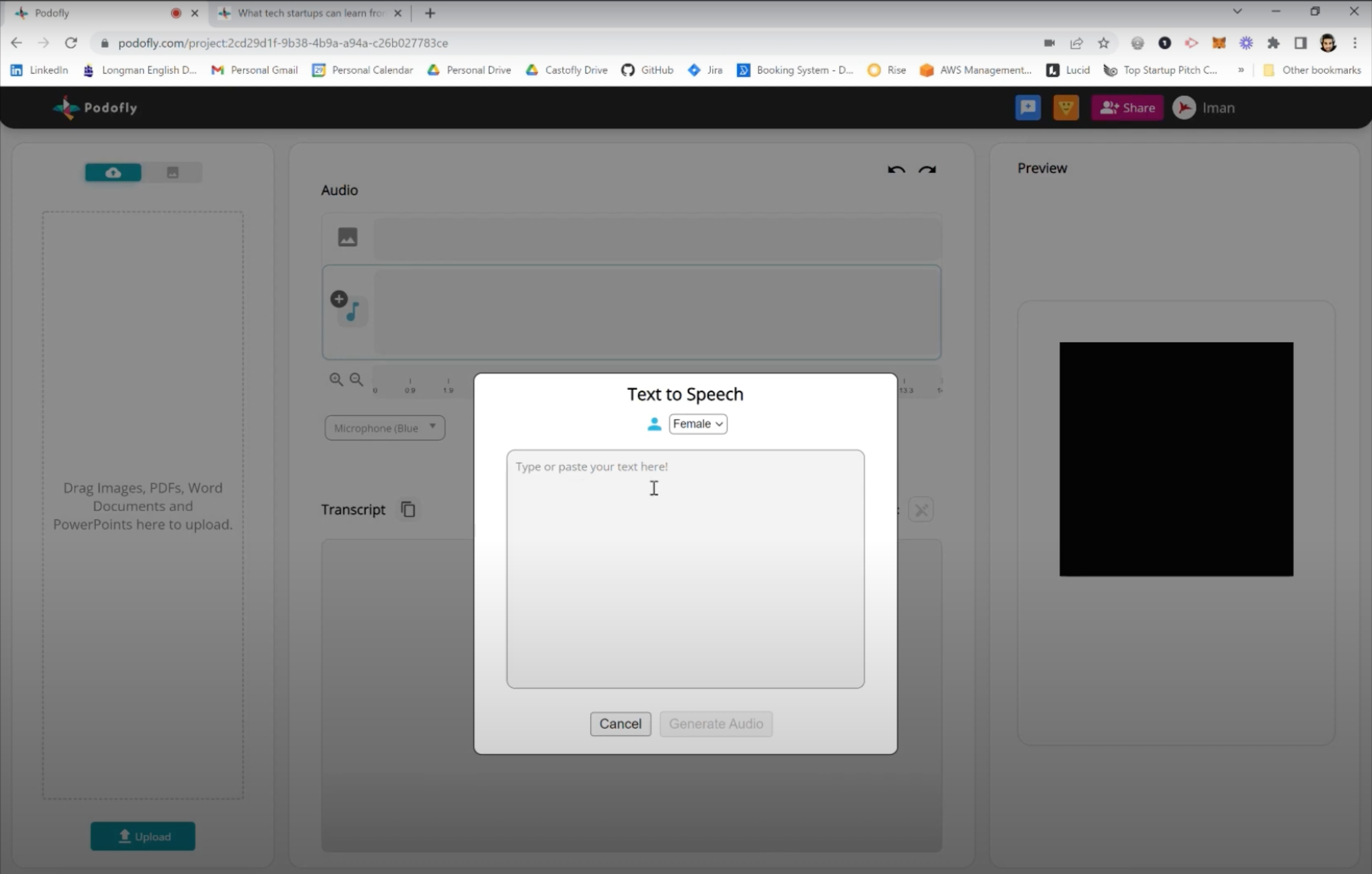Open the Lucid bookmark
Screen dimensions: 1372x874
pyautogui.click(x=1068, y=70)
